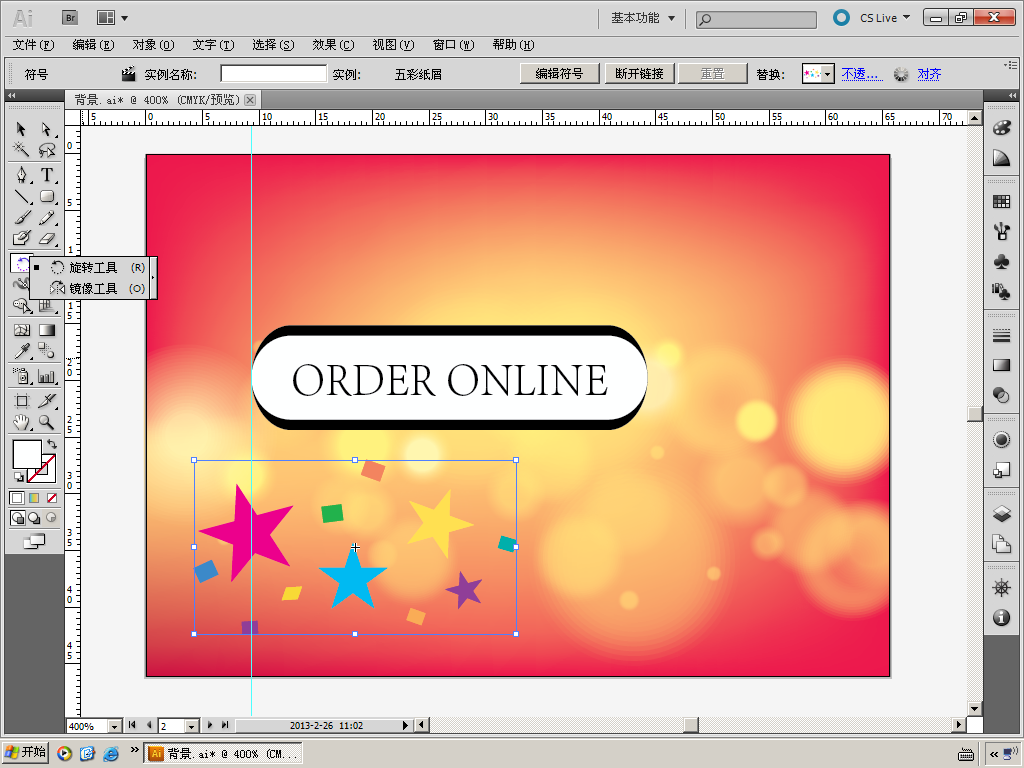Expand the 基本功能 workspace dropdown

click(x=643, y=18)
